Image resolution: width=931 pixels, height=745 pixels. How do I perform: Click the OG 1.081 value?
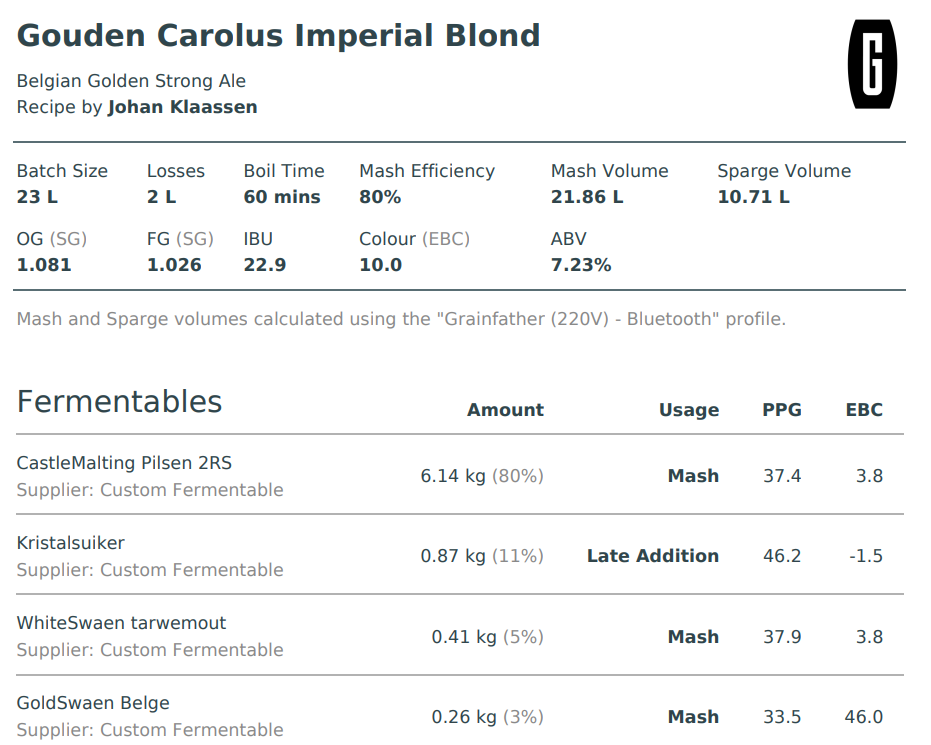pyautogui.click(x=44, y=265)
